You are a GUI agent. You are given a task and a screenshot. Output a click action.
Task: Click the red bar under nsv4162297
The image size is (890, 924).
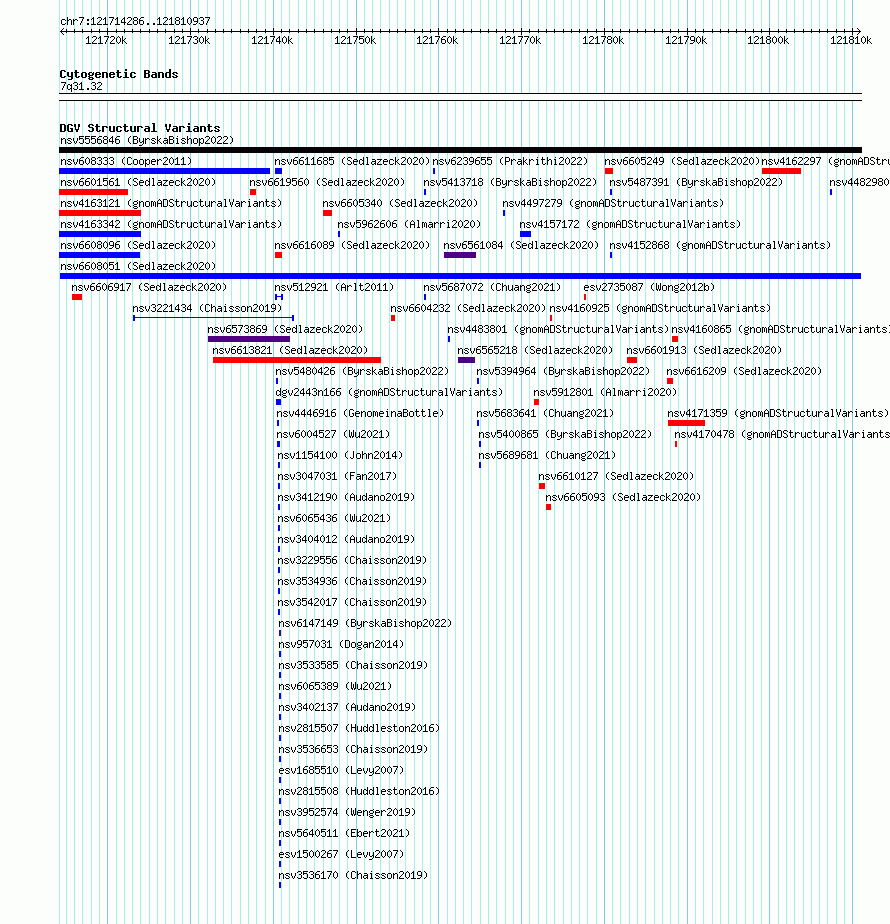click(781, 171)
